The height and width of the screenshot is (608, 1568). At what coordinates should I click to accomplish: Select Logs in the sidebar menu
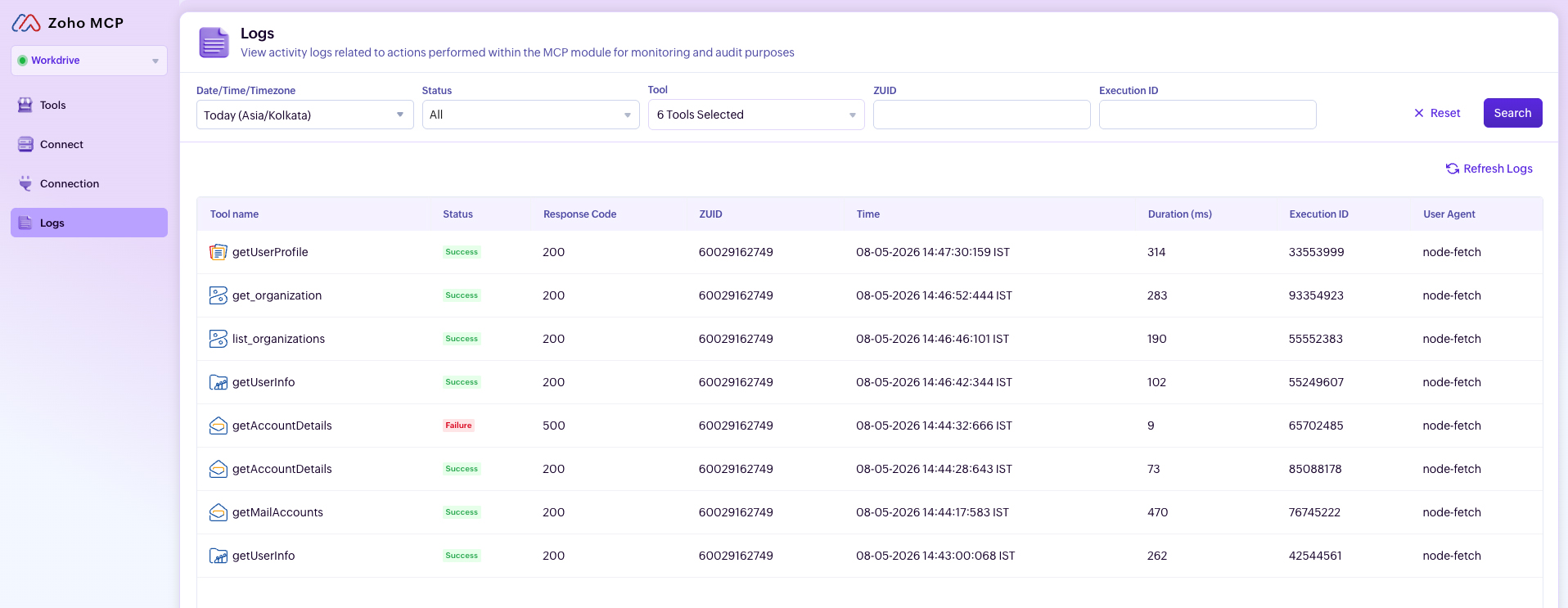[x=89, y=223]
